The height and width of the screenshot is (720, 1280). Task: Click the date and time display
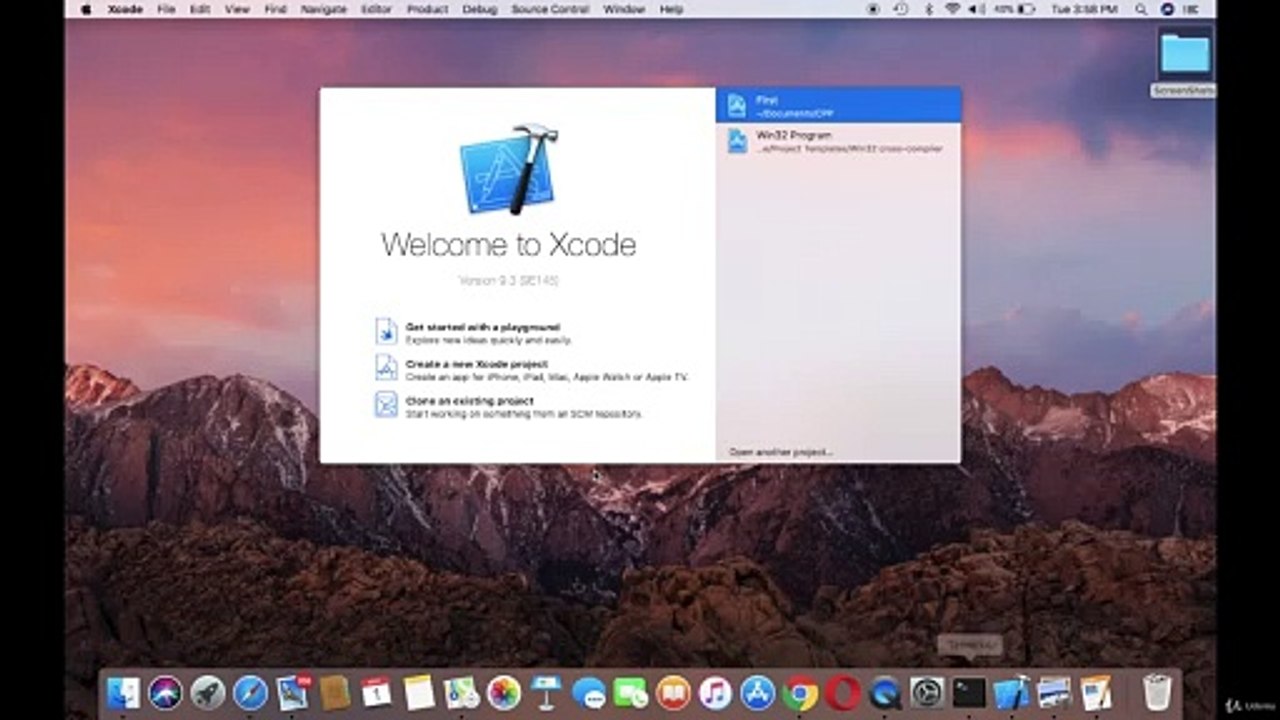point(1085,9)
